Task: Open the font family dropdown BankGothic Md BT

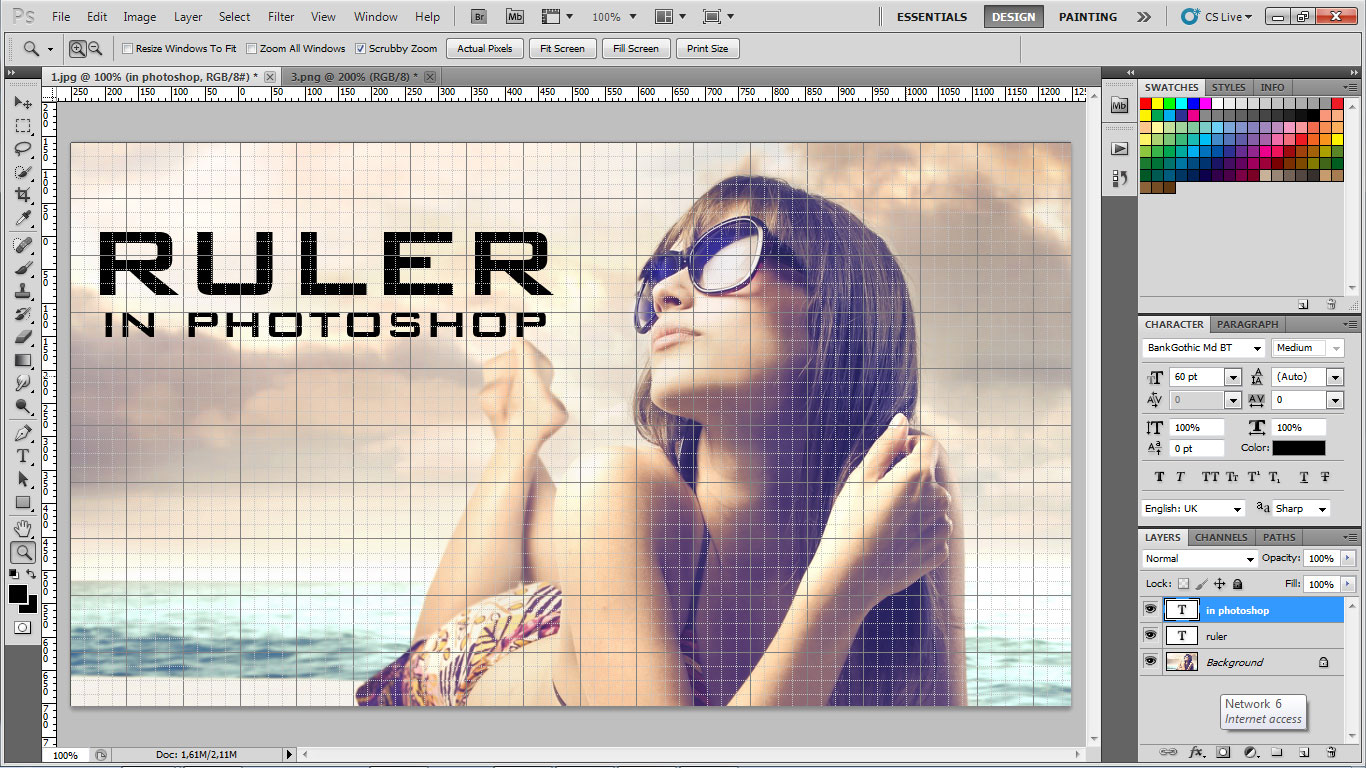Action: [x=1257, y=348]
